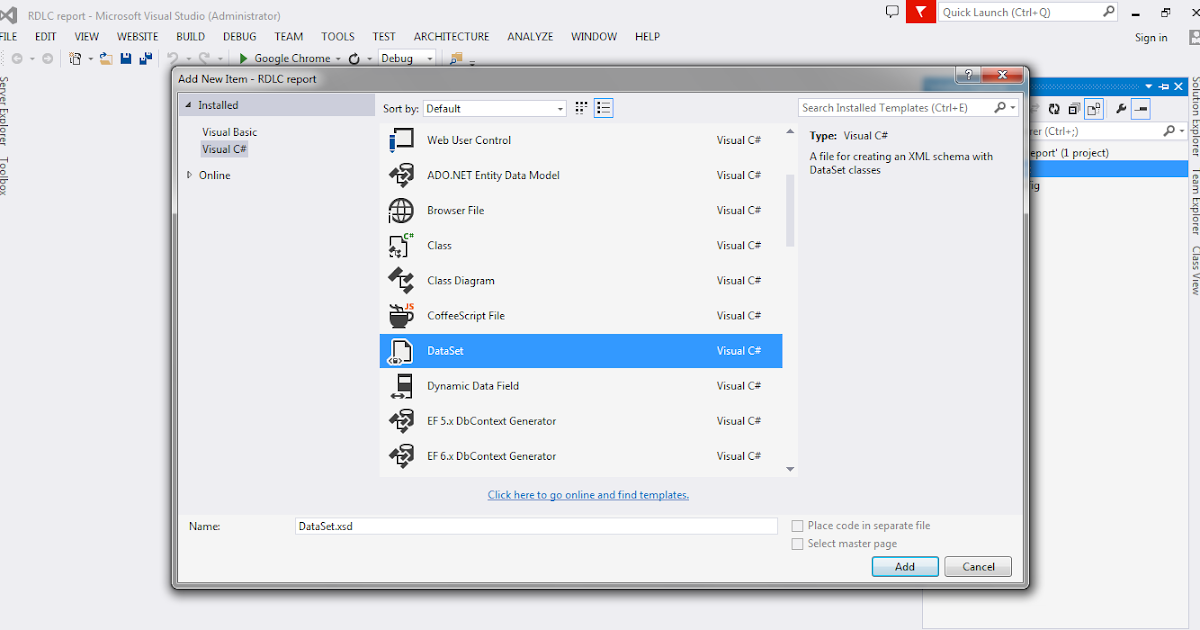Click the red notifications flag icon

tap(919, 12)
